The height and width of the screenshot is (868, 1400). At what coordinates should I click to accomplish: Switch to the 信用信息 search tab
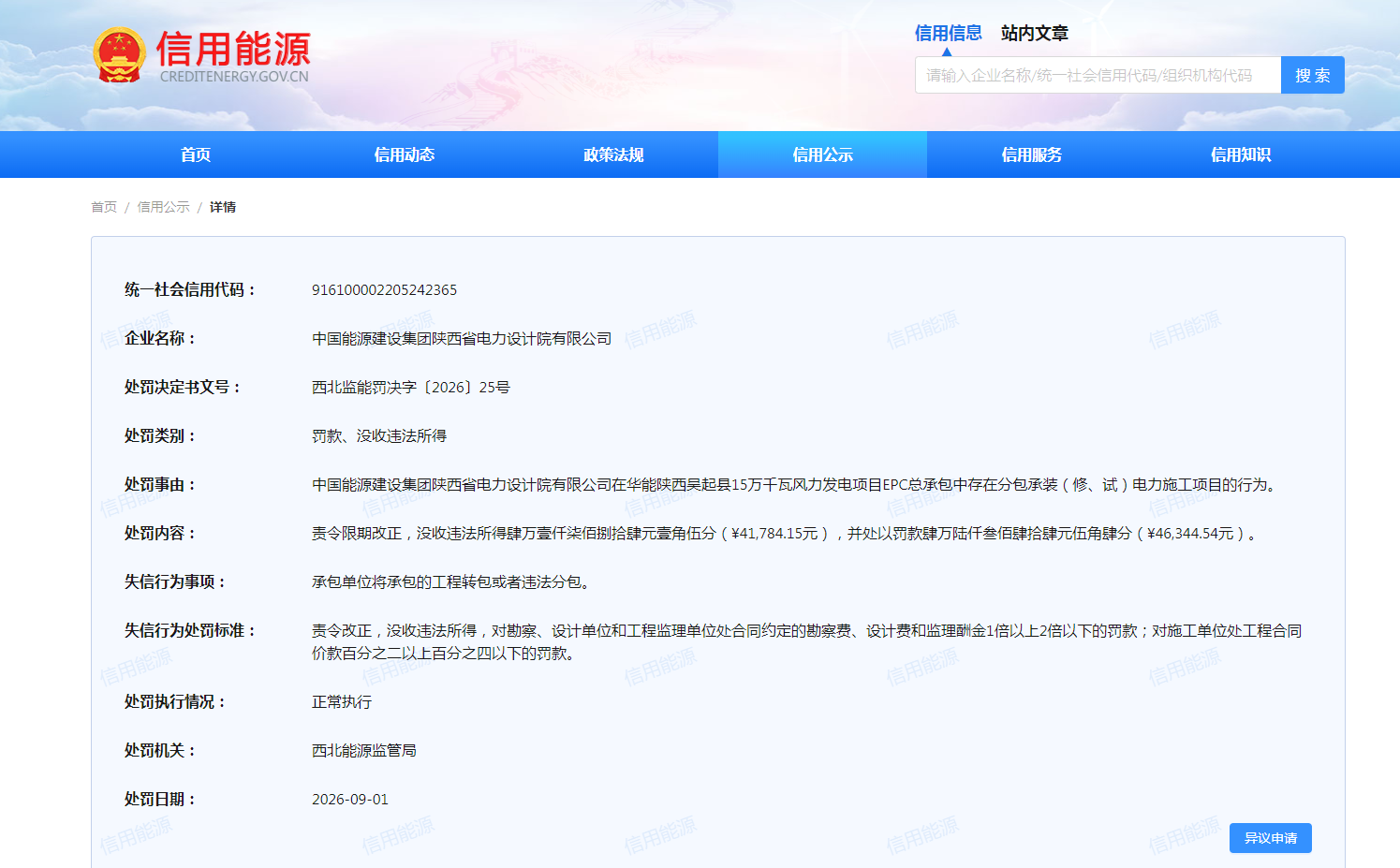click(x=948, y=34)
